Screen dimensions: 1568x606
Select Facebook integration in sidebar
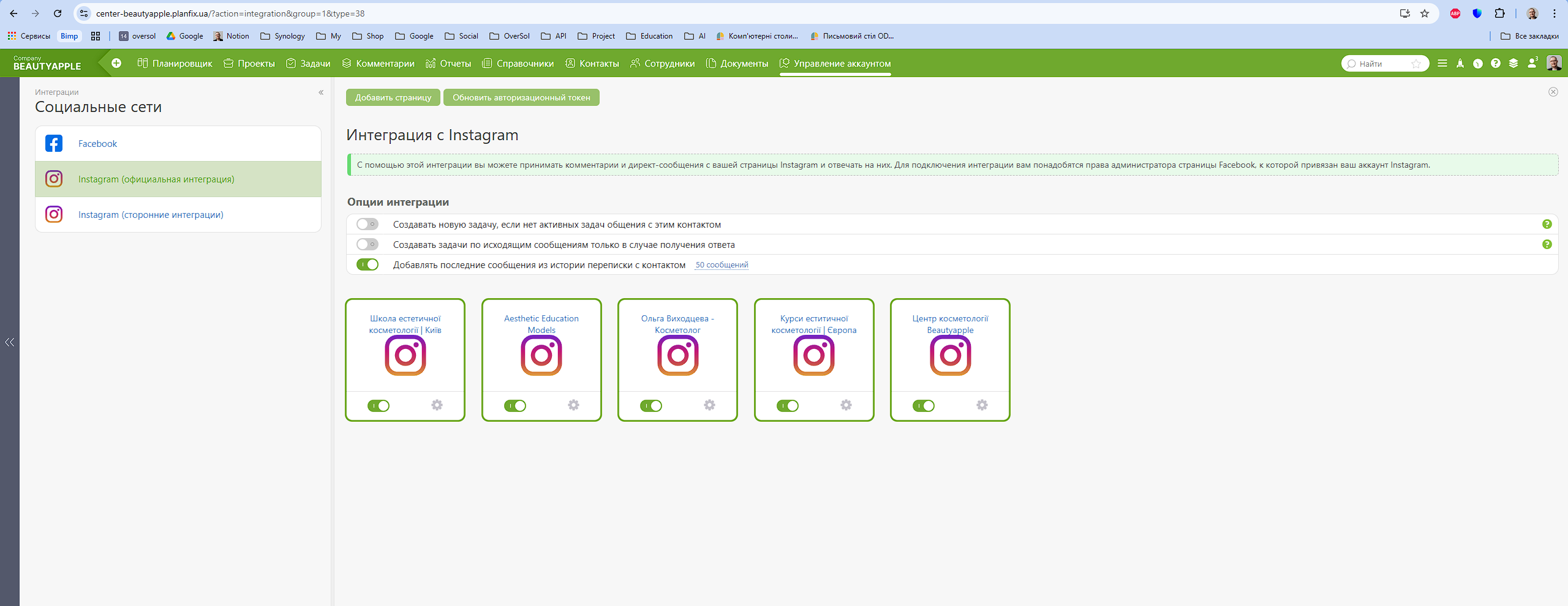coord(178,144)
